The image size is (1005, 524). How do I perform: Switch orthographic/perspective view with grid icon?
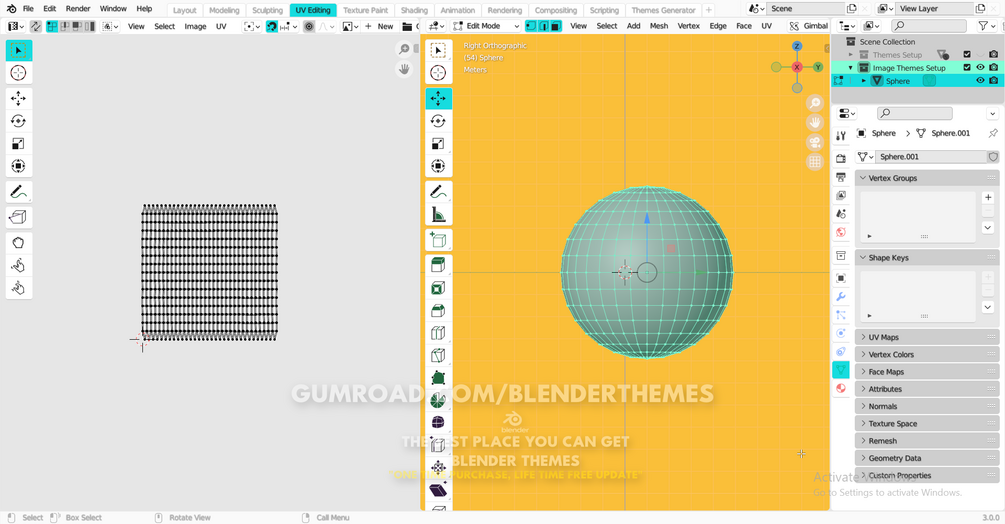coord(815,162)
